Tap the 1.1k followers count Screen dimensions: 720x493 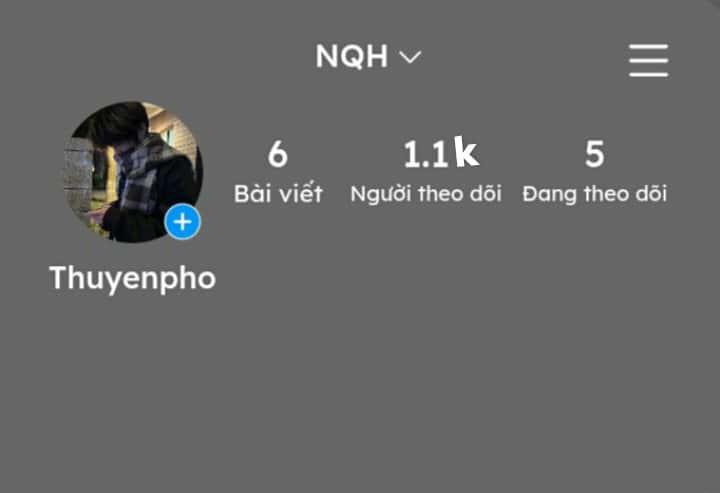coord(441,152)
